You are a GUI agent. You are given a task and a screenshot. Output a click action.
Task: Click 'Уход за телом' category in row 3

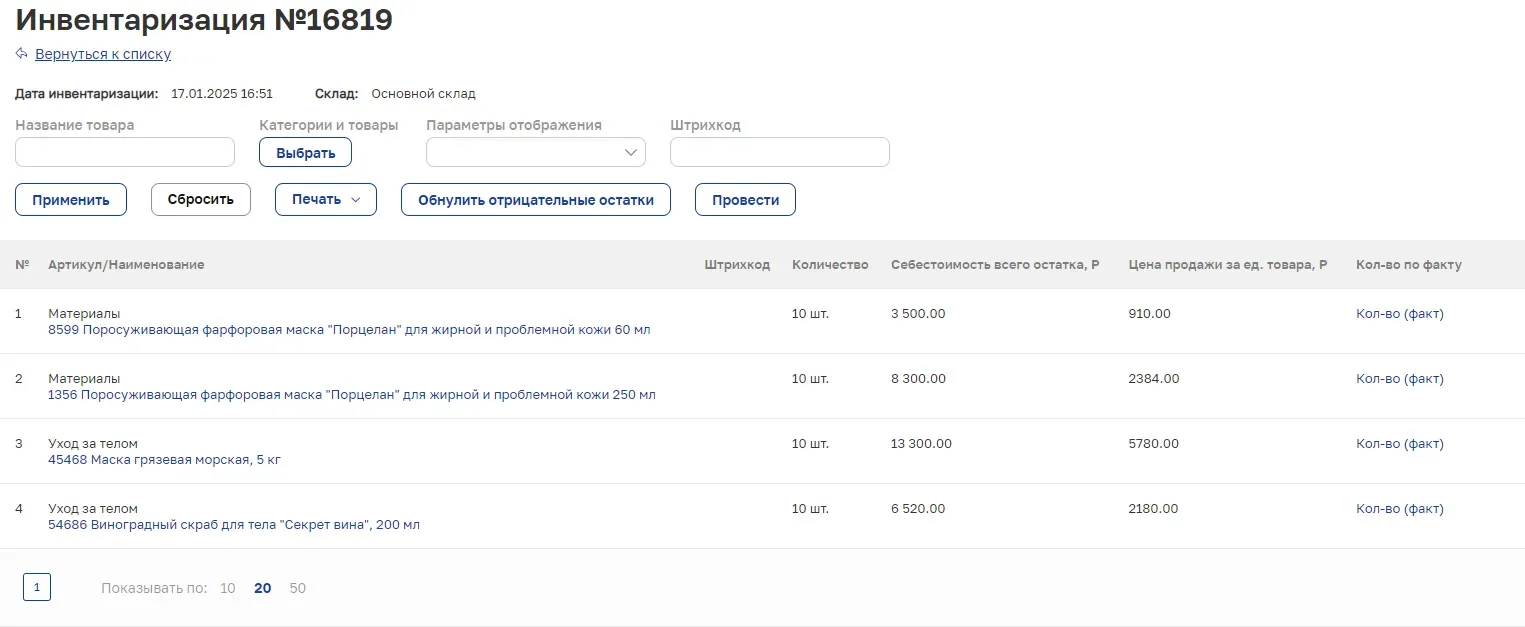[x=93, y=444]
